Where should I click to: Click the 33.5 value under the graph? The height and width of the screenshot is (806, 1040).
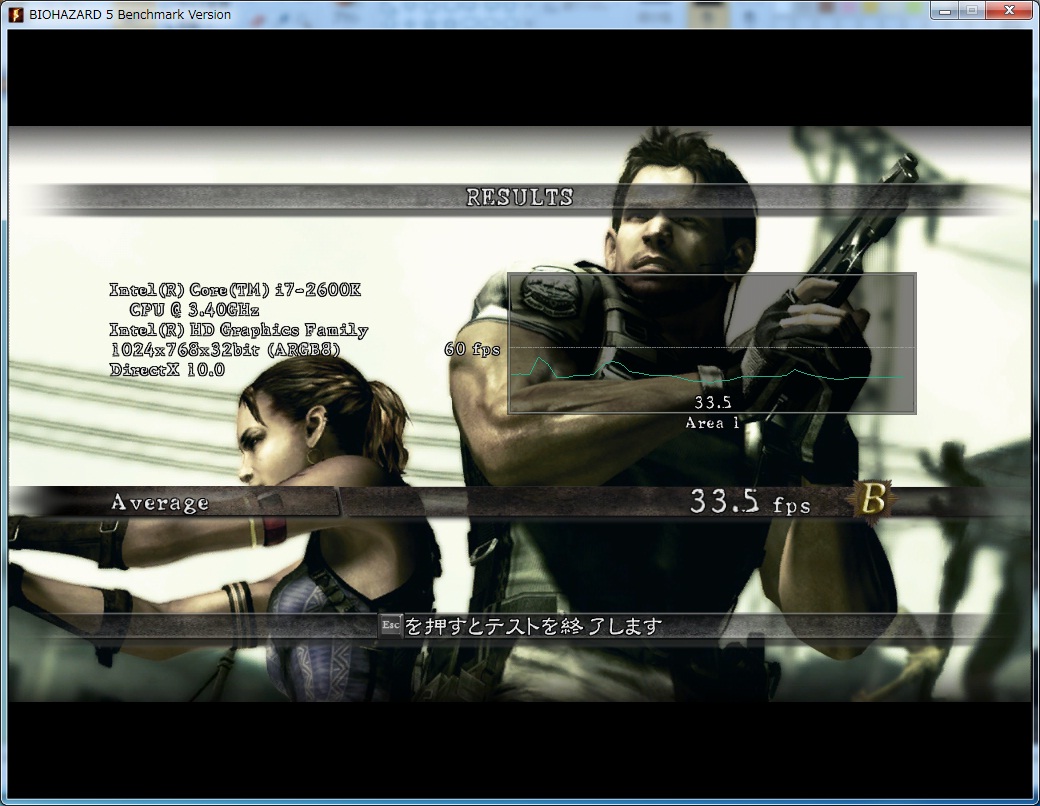[x=712, y=402]
